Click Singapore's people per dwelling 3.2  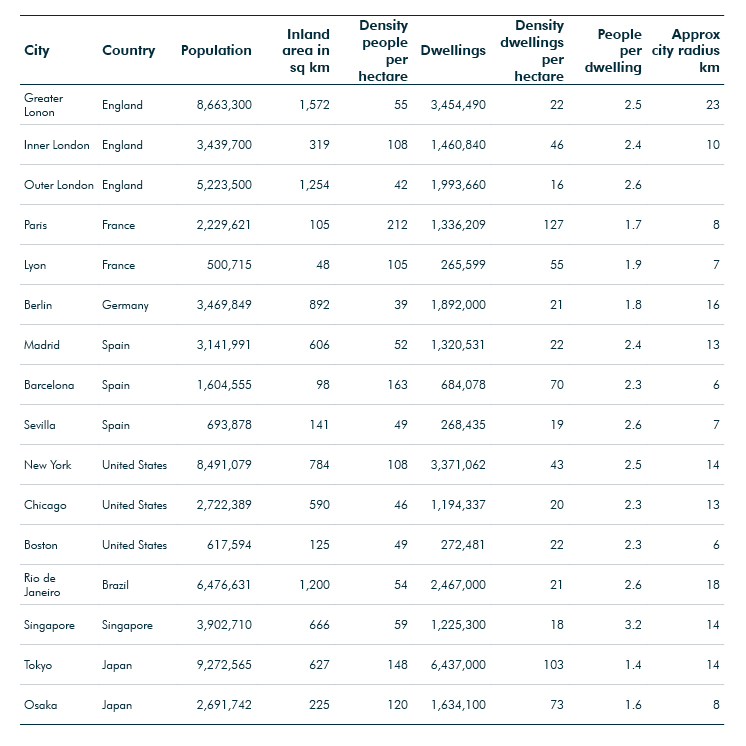tap(633, 625)
